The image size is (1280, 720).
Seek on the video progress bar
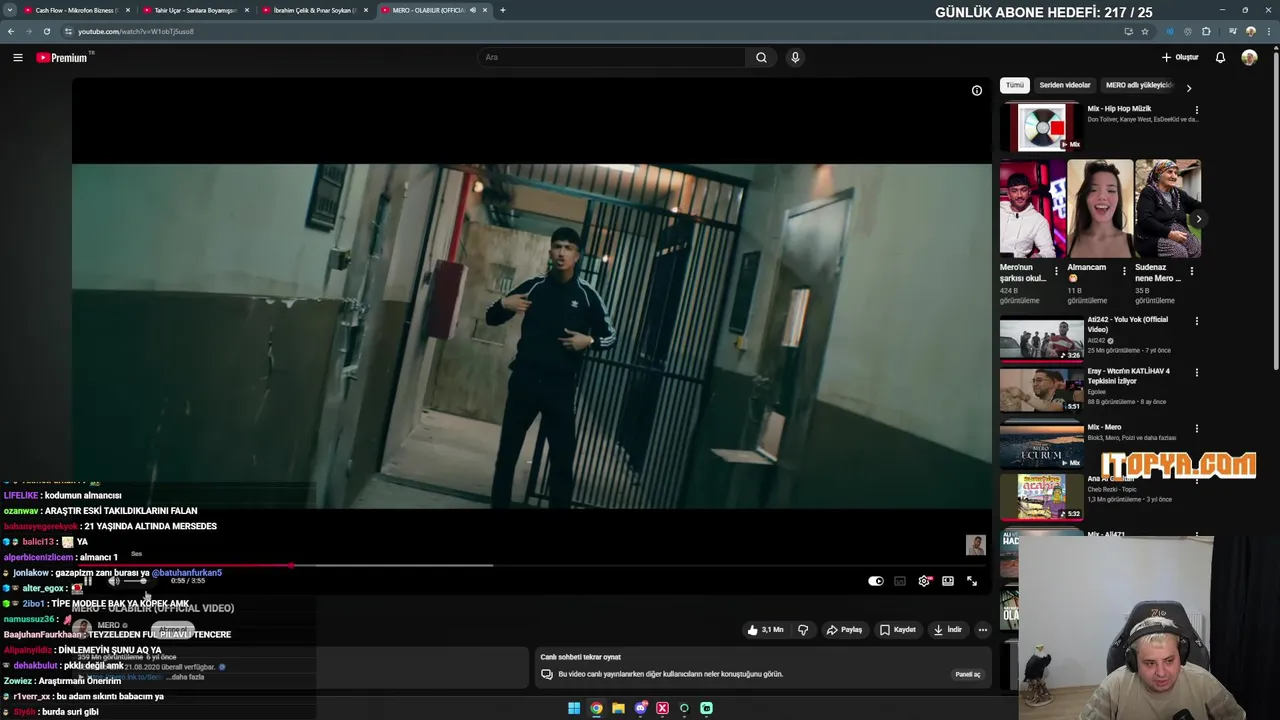pyautogui.click(x=530, y=565)
